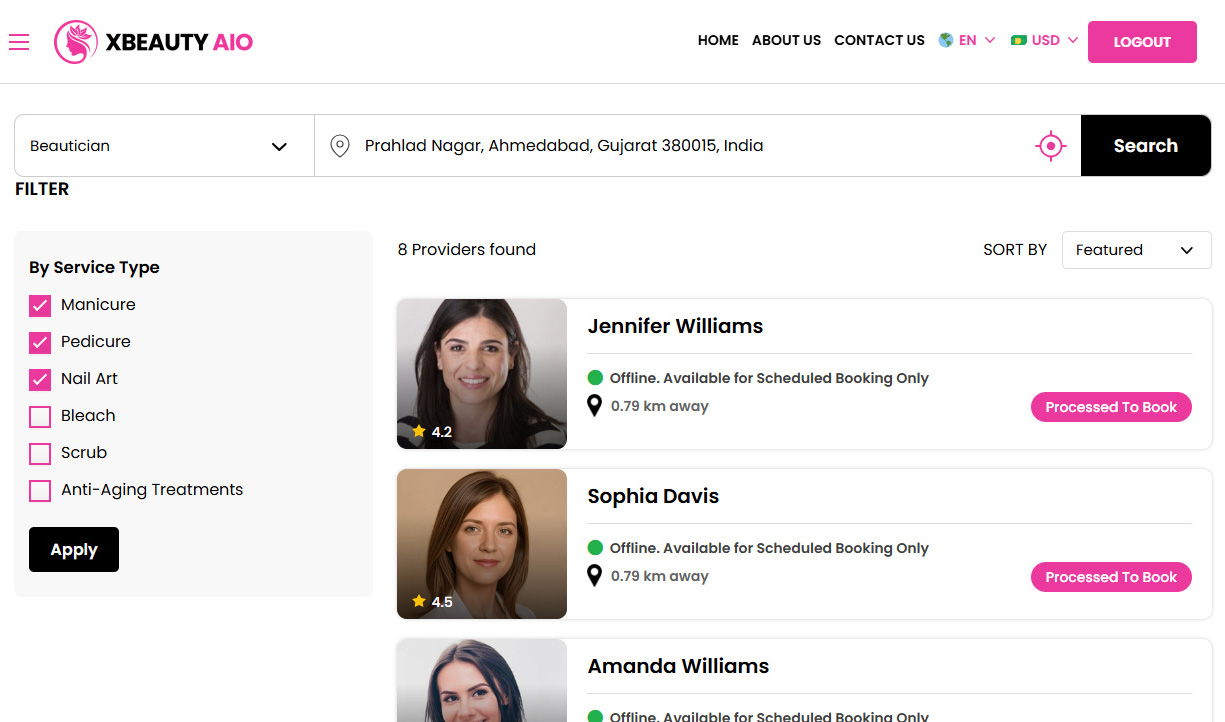Click the globe language icon

tap(945, 41)
